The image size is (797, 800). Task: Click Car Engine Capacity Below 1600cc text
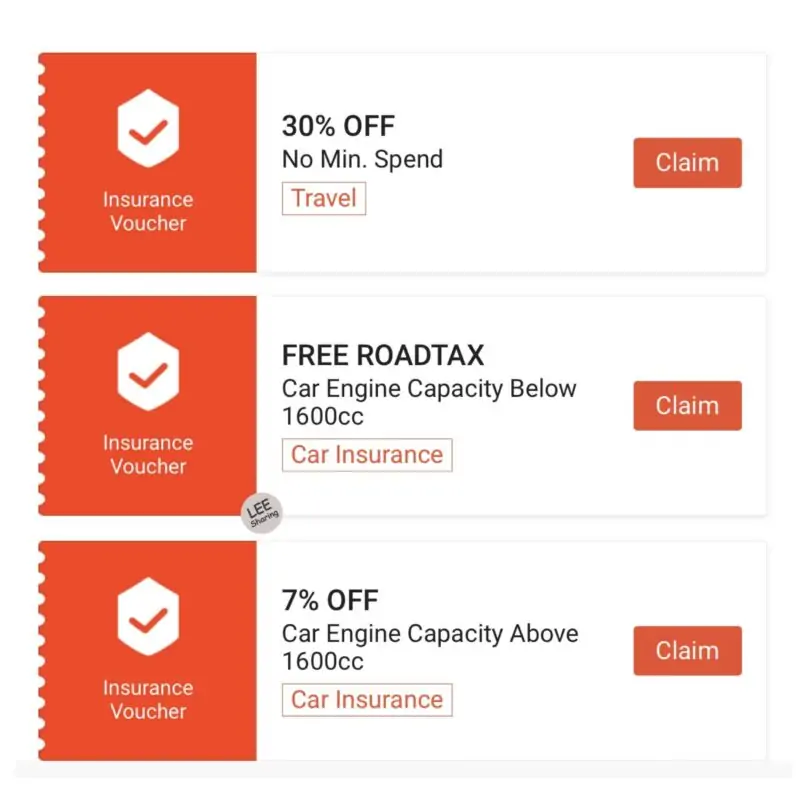coord(429,403)
